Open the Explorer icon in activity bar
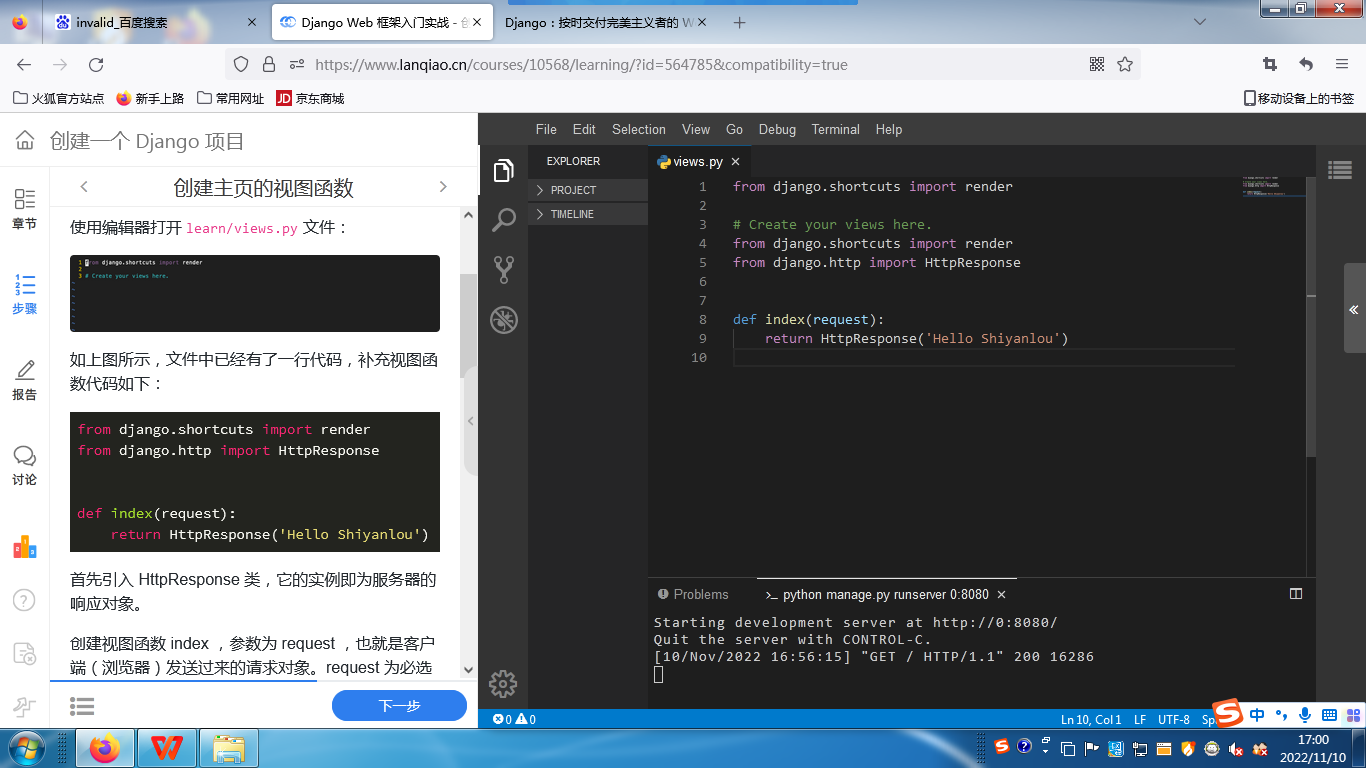1366x768 pixels. tap(503, 171)
